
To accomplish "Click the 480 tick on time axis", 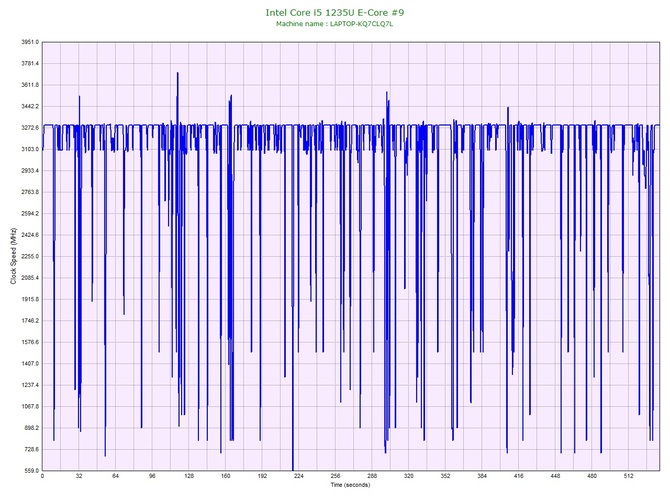I will tap(592, 476).
